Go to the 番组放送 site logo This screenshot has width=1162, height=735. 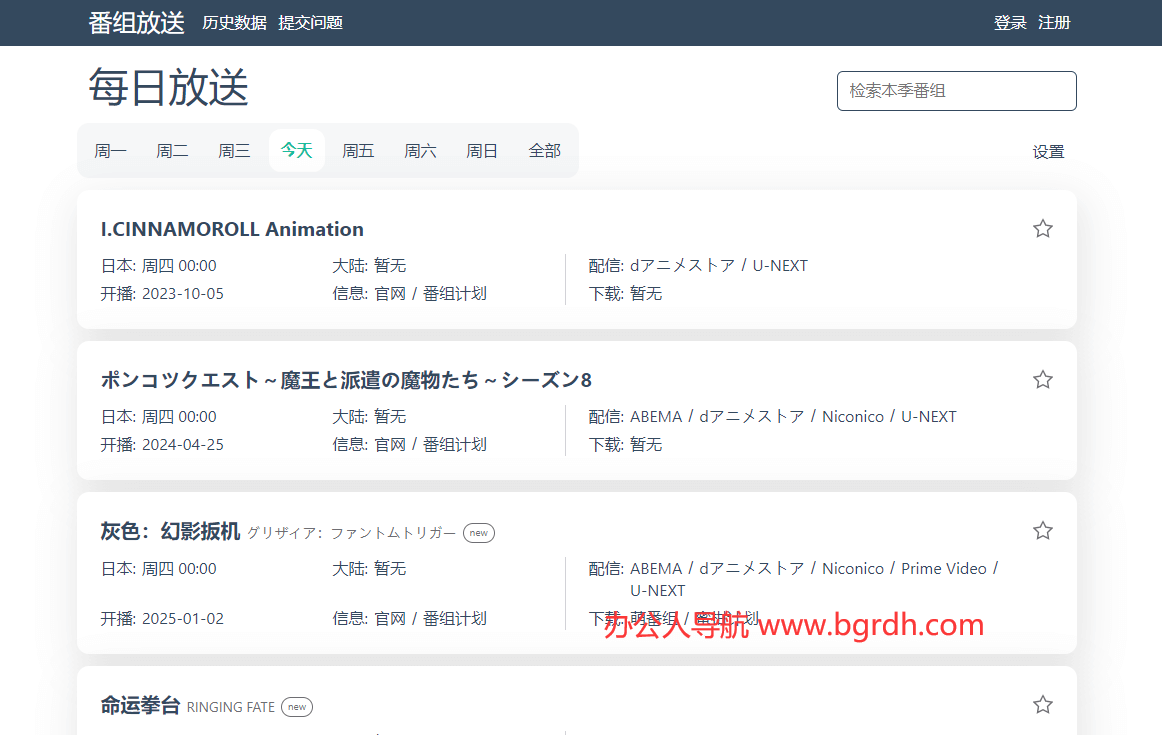coord(136,23)
